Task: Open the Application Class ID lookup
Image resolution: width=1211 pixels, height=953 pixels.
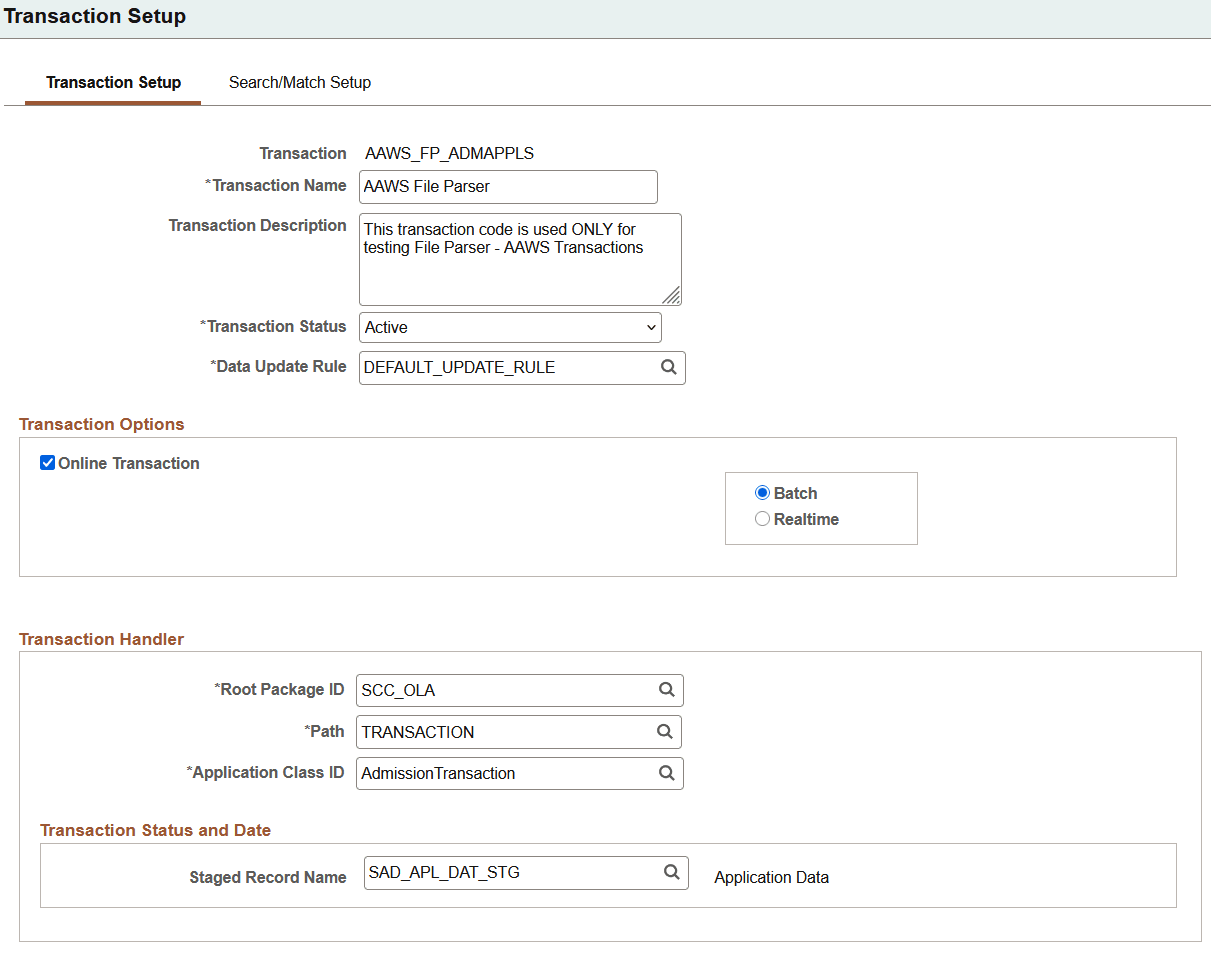Action: pyautogui.click(x=666, y=772)
